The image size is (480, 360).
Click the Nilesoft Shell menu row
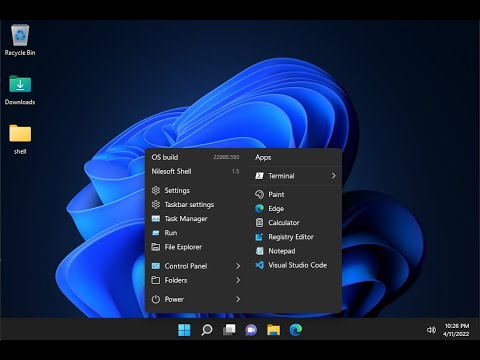[x=196, y=171]
